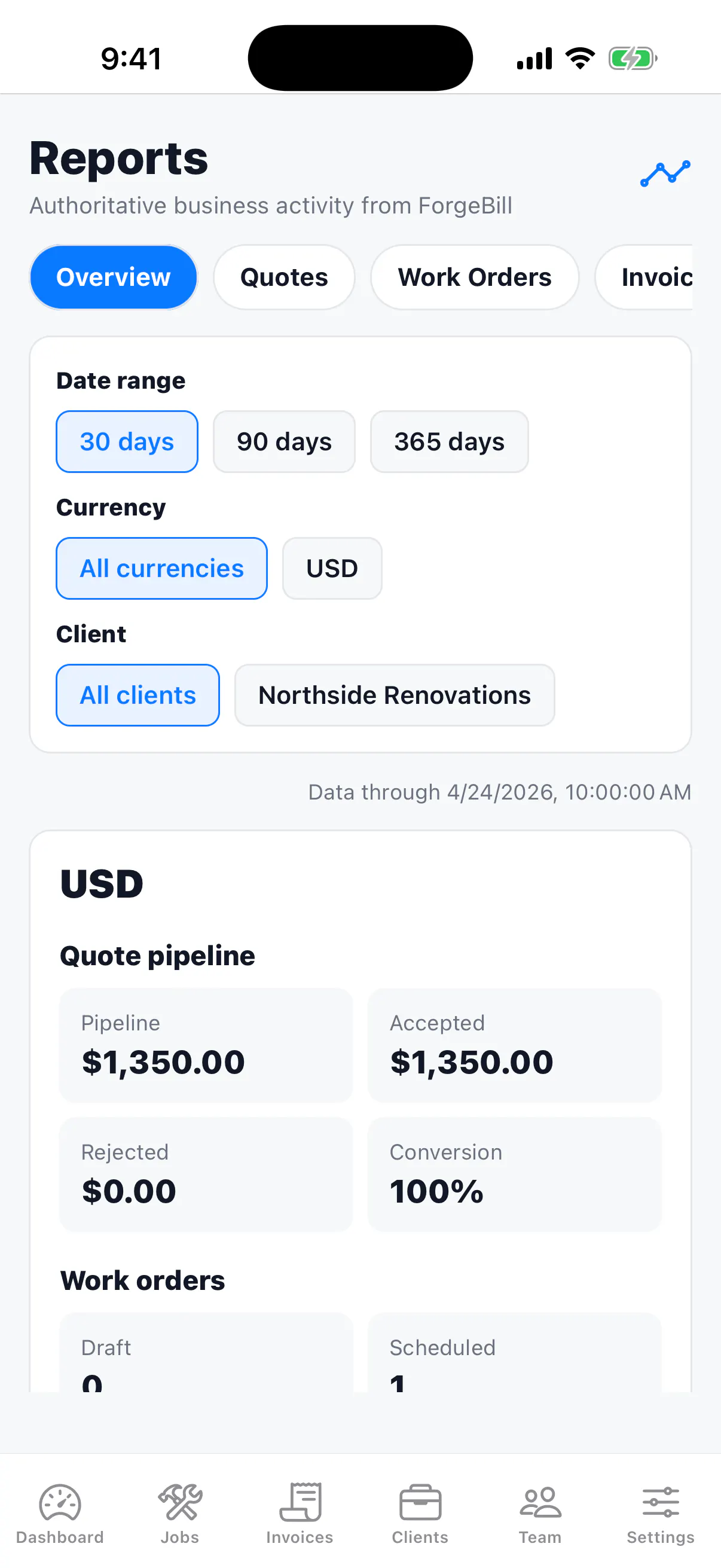The width and height of the screenshot is (721, 1568).
Task: Open the Settings sliders icon
Action: pos(661,1502)
